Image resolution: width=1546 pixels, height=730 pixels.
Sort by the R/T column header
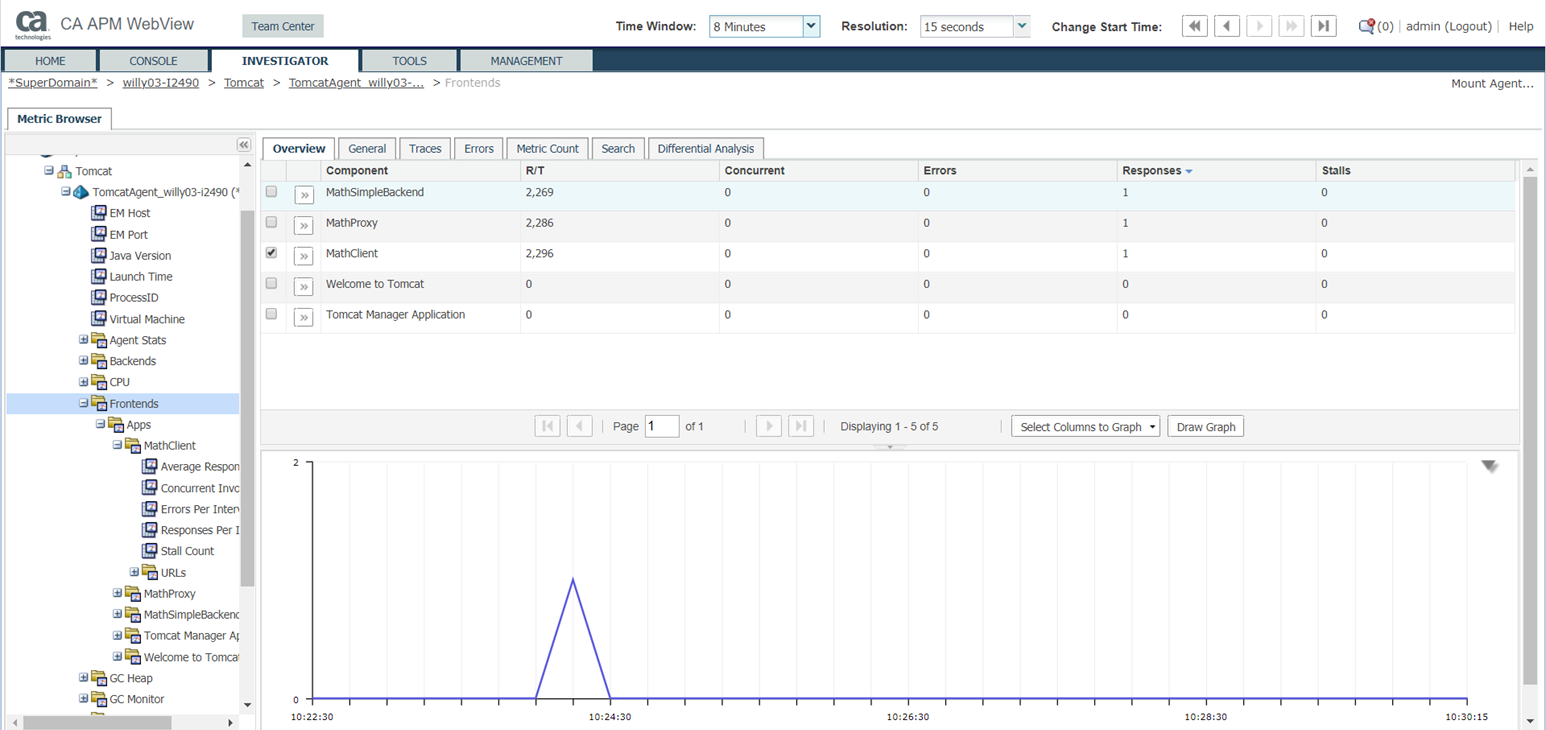[619, 171]
